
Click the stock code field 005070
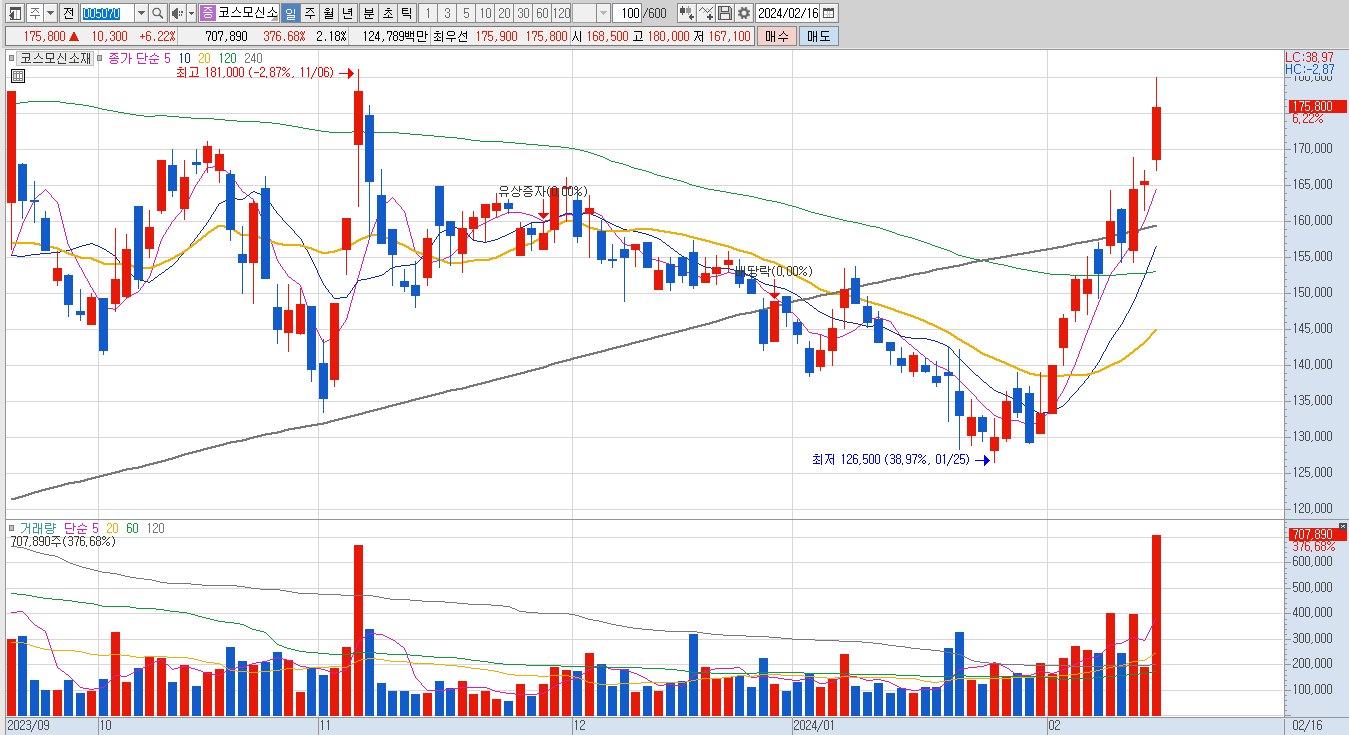106,13
